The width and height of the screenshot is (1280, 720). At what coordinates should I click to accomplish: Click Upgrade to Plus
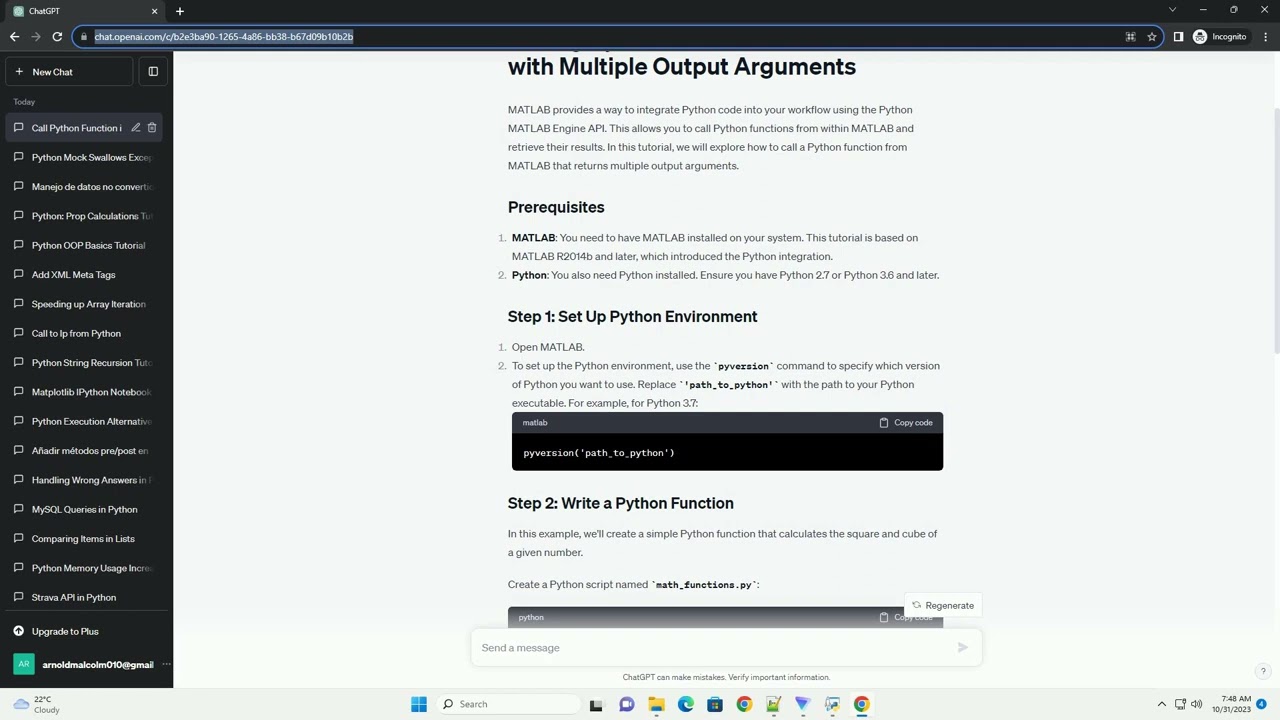86,631
